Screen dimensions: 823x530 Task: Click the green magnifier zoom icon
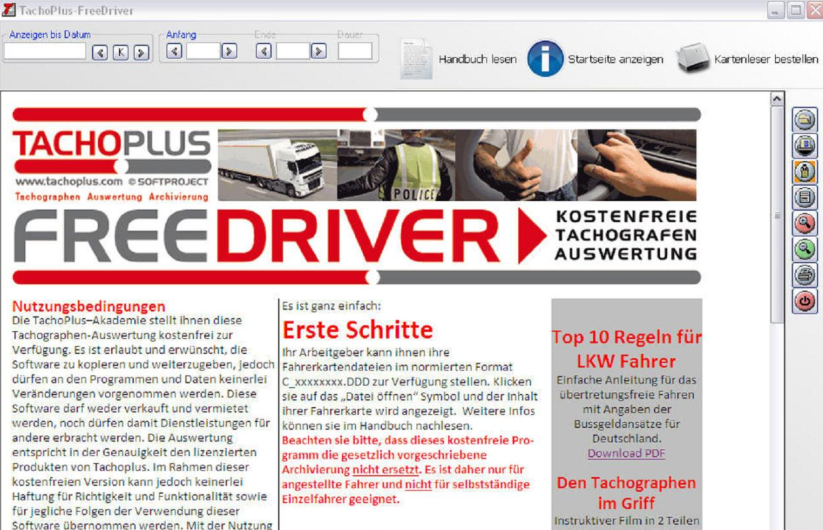click(x=804, y=249)
